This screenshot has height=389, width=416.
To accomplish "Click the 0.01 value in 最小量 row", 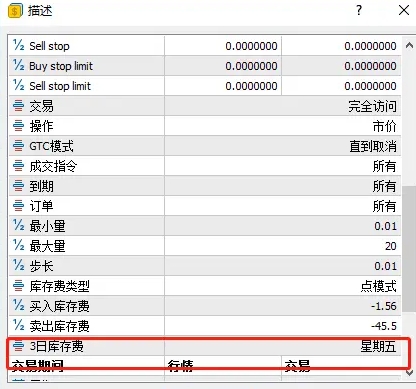I will coord(385,226).
